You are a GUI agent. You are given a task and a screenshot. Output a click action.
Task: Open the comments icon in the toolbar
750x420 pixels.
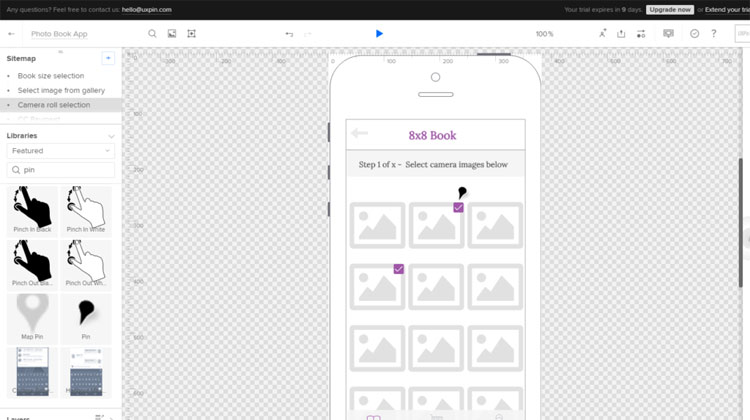[668, 34]
